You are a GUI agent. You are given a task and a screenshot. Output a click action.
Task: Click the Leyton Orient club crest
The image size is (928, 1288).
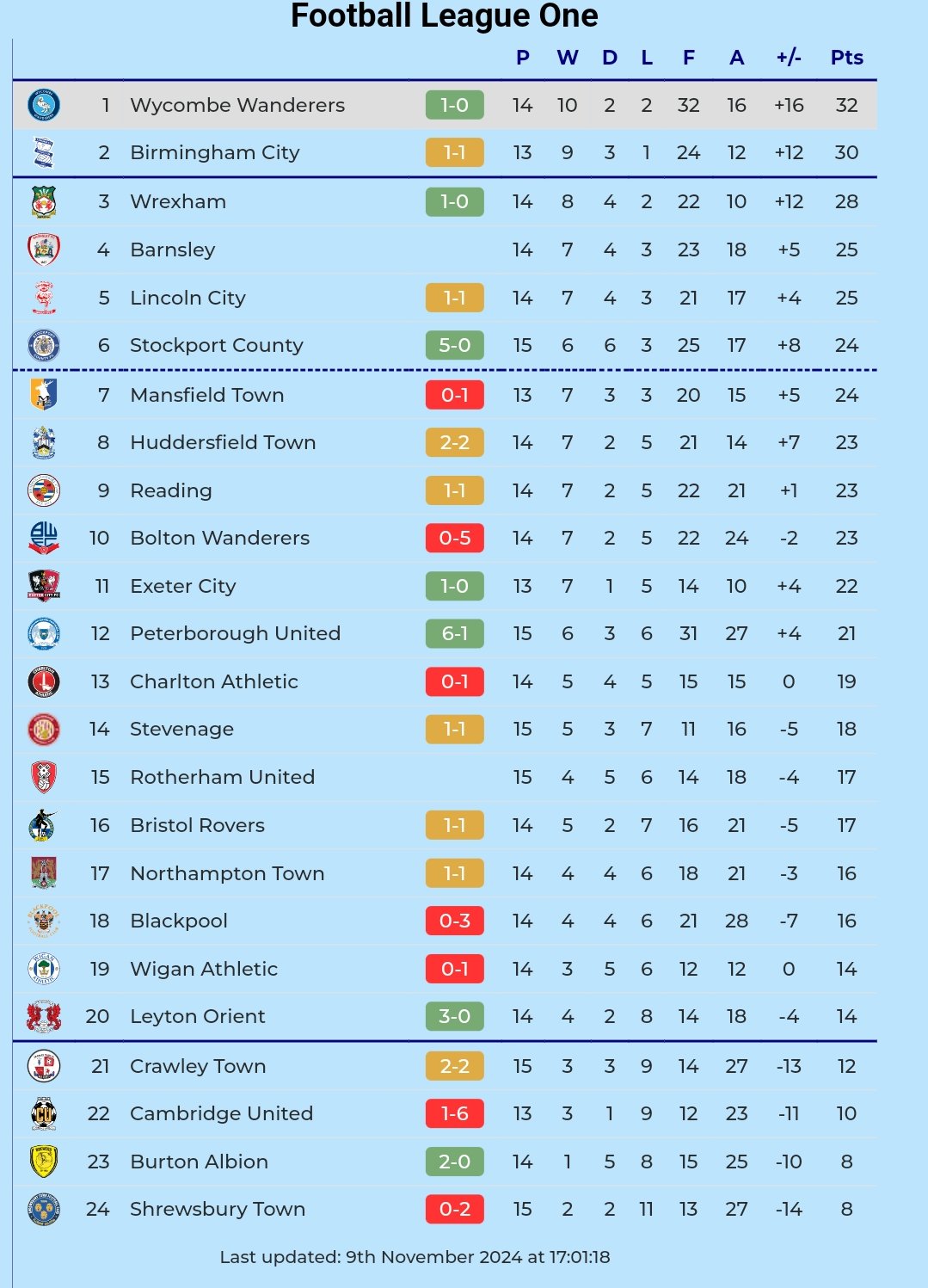pyautogui.click(x=43, y=1016)
